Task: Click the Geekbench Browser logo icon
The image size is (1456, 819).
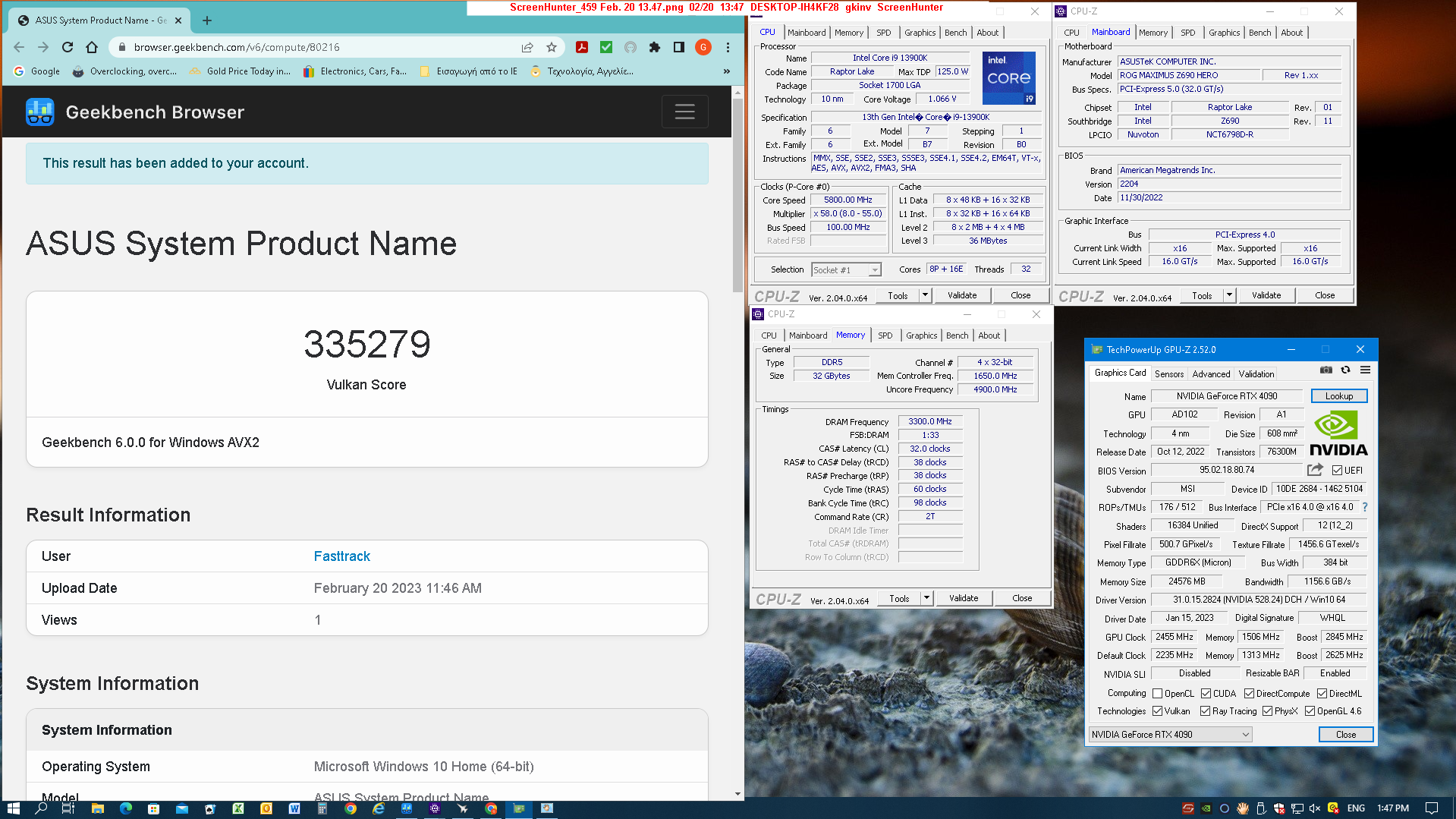Action: click(39, 112)
